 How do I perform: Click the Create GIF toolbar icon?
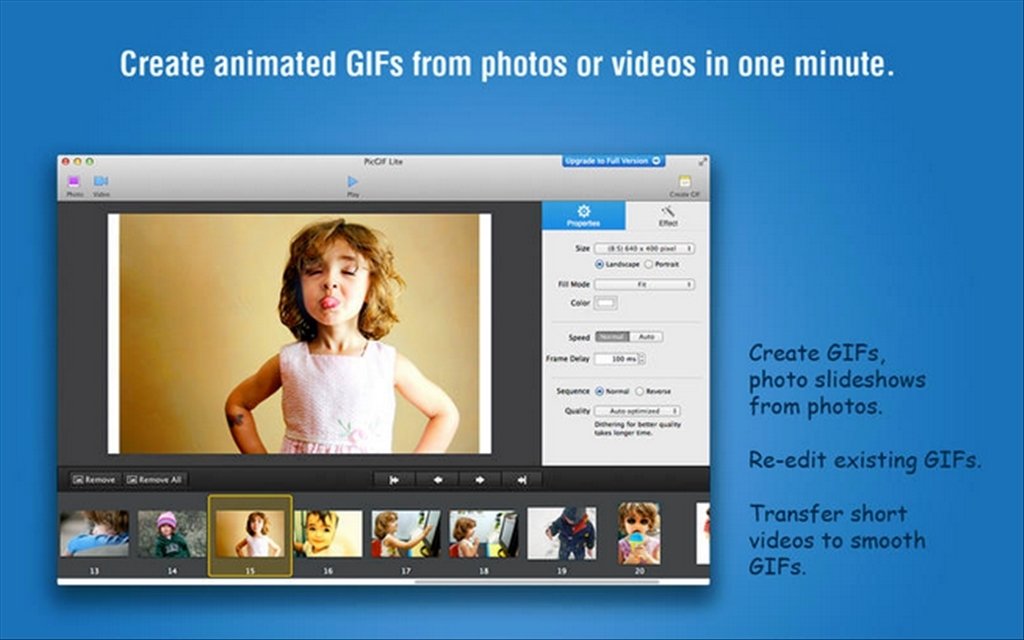684,182
